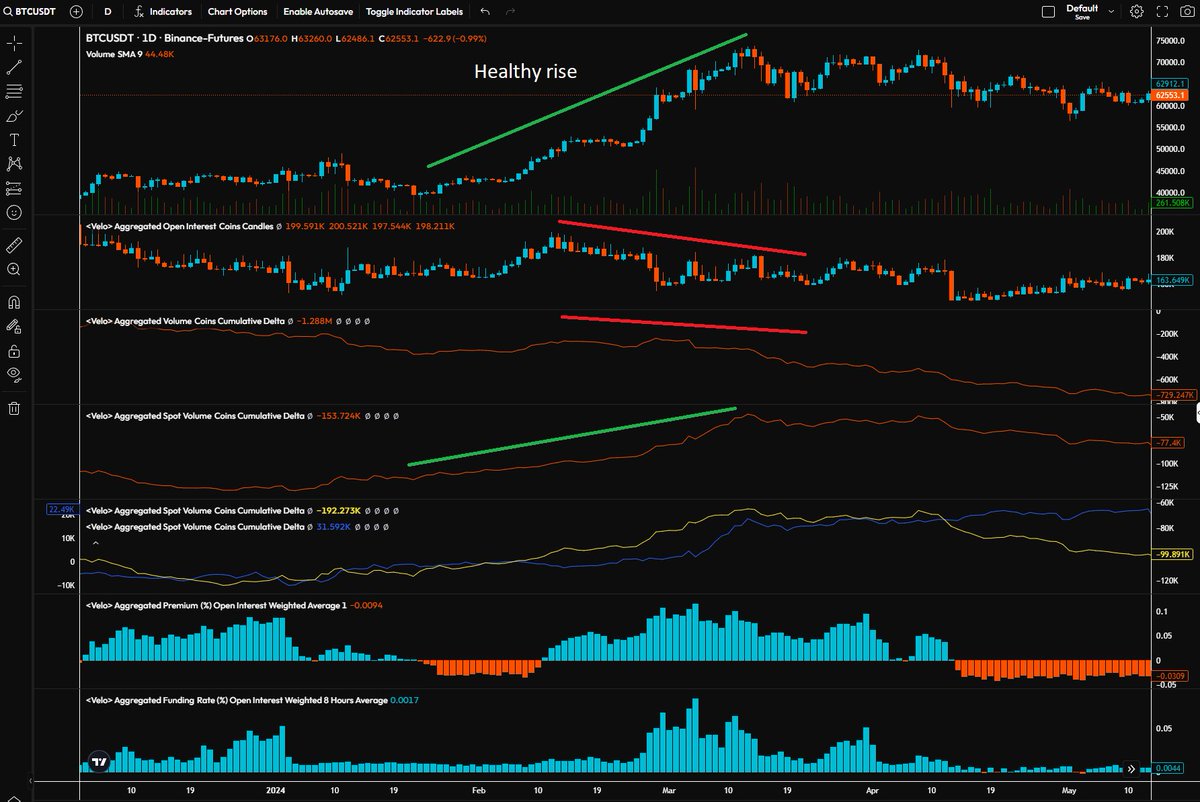The height and width of the screenshot is (802, 1200).
Task: Change the D time interval
Action: pos(108,12)
